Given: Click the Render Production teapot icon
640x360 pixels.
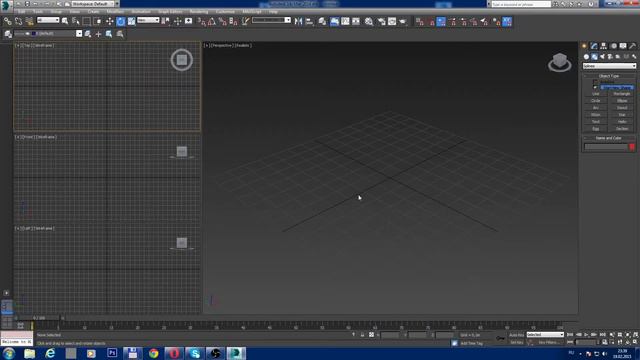Looking at the screenshot, I should point(403,21).
